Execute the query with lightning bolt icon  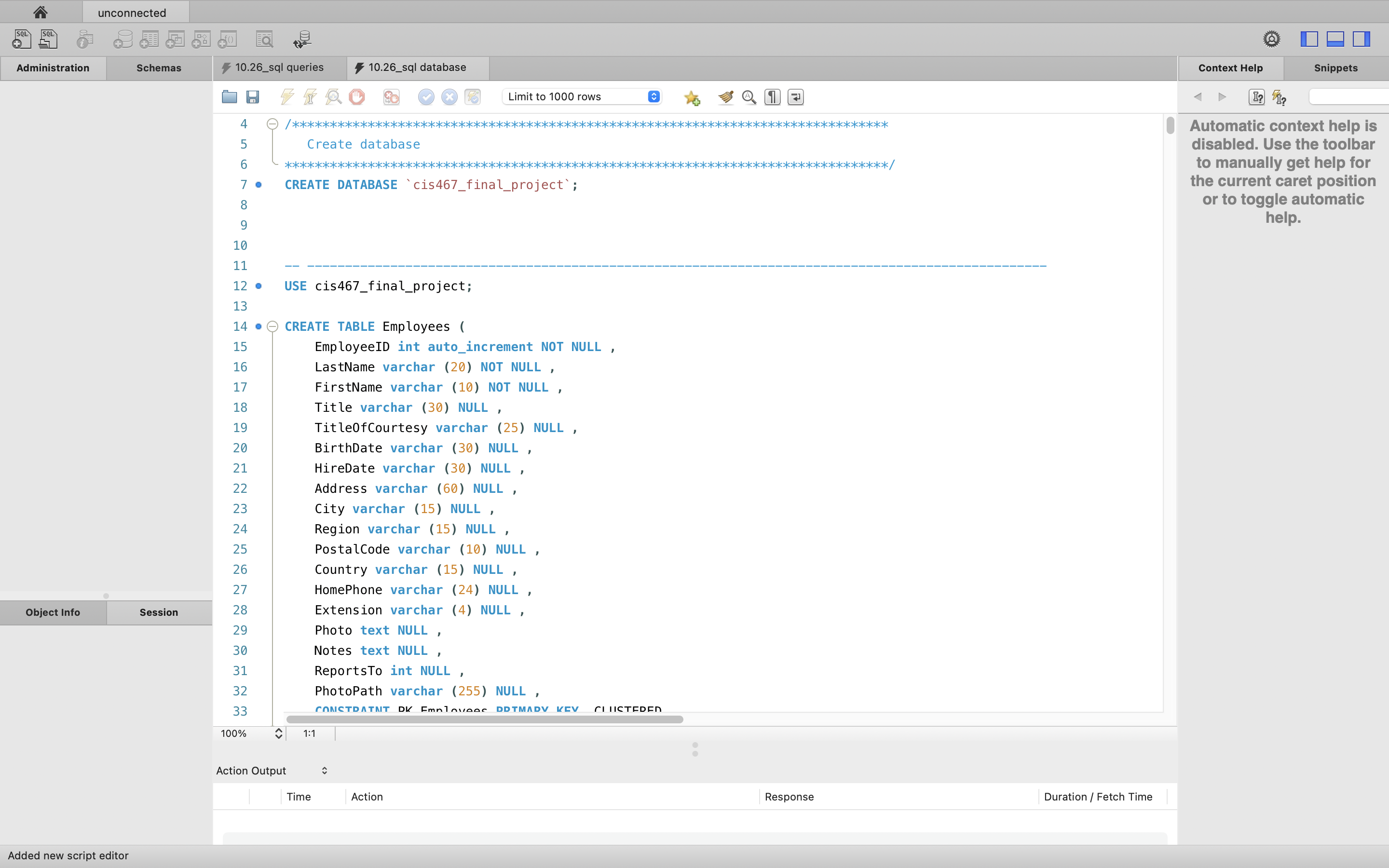pyautogui.click(x=287, y=97)
